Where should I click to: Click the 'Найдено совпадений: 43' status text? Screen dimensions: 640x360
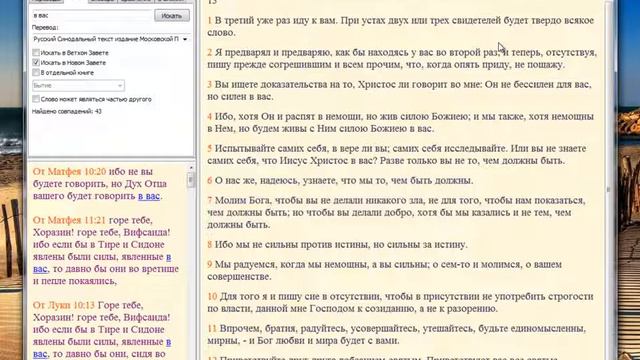67,111
